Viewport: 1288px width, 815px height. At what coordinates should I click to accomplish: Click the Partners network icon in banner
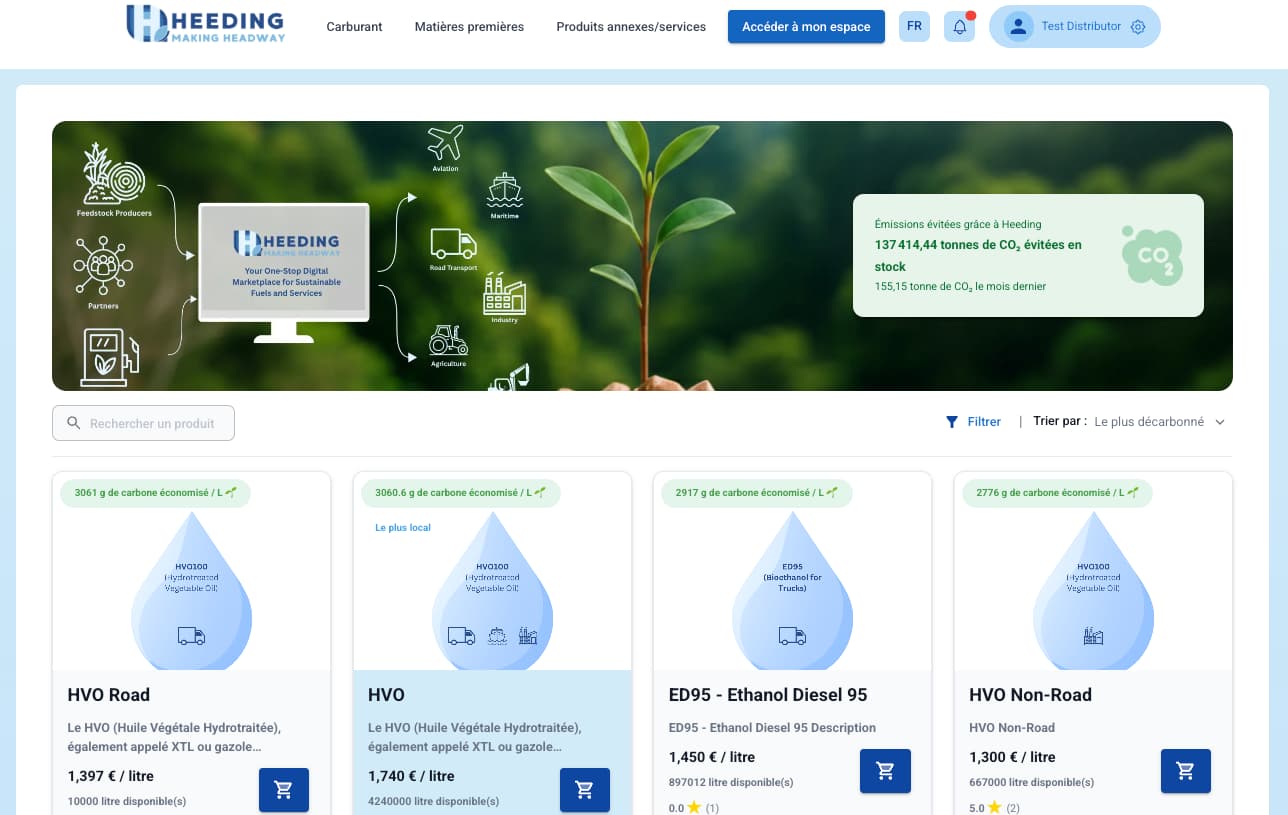click(103, 266)
